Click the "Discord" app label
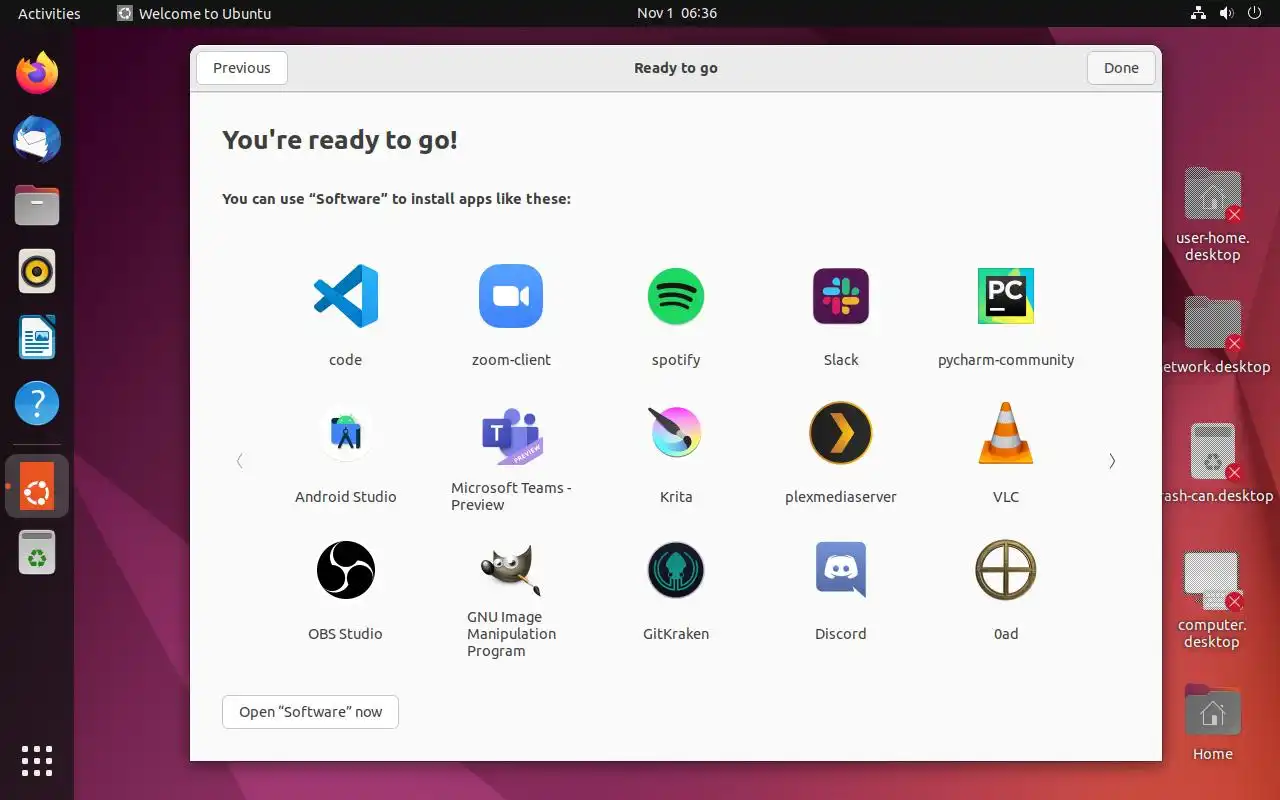Viewport: 1280px width, 800px height. point(841,634)
